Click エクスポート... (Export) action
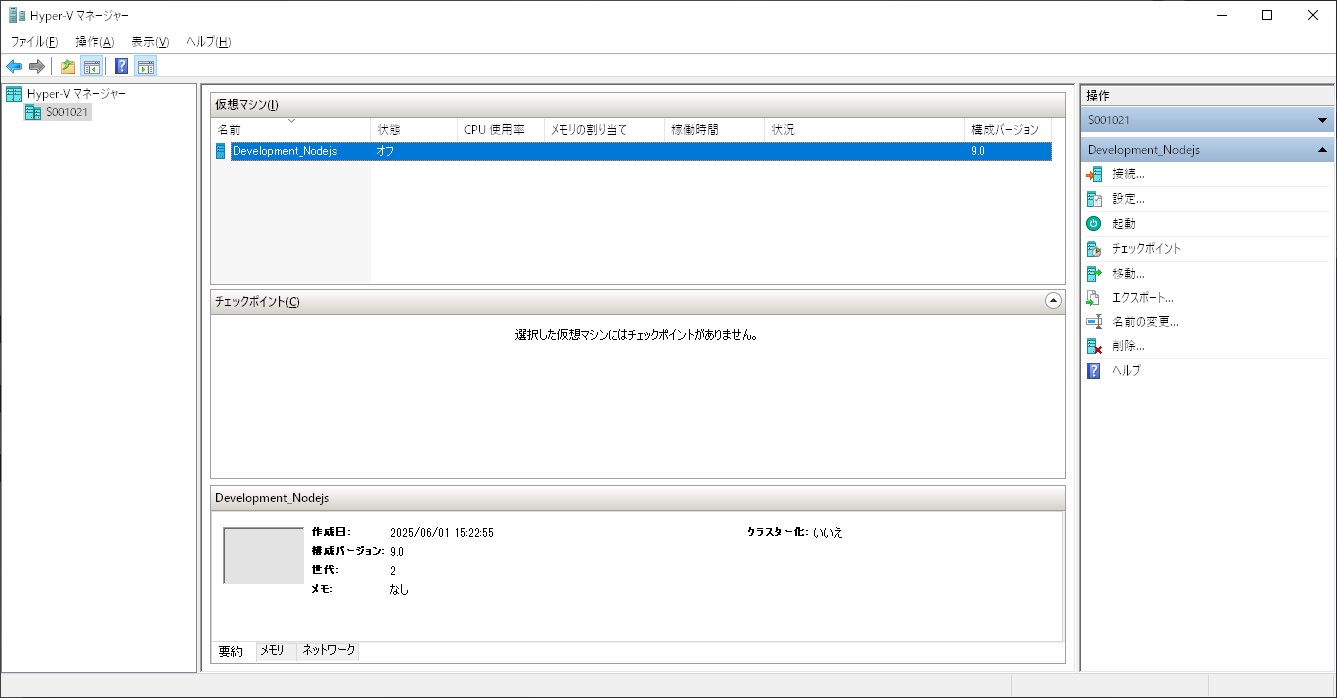1337x698 pixels. pos(1142,297)
